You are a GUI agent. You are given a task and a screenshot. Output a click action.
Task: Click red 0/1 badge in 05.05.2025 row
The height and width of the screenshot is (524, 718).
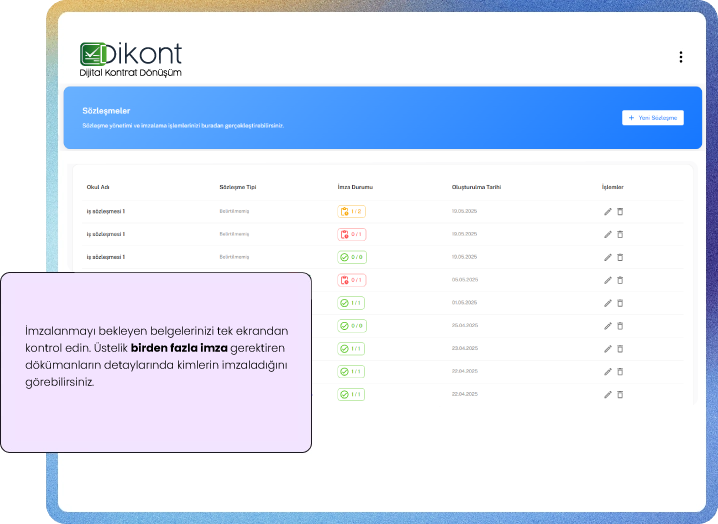tap(351, 280)
